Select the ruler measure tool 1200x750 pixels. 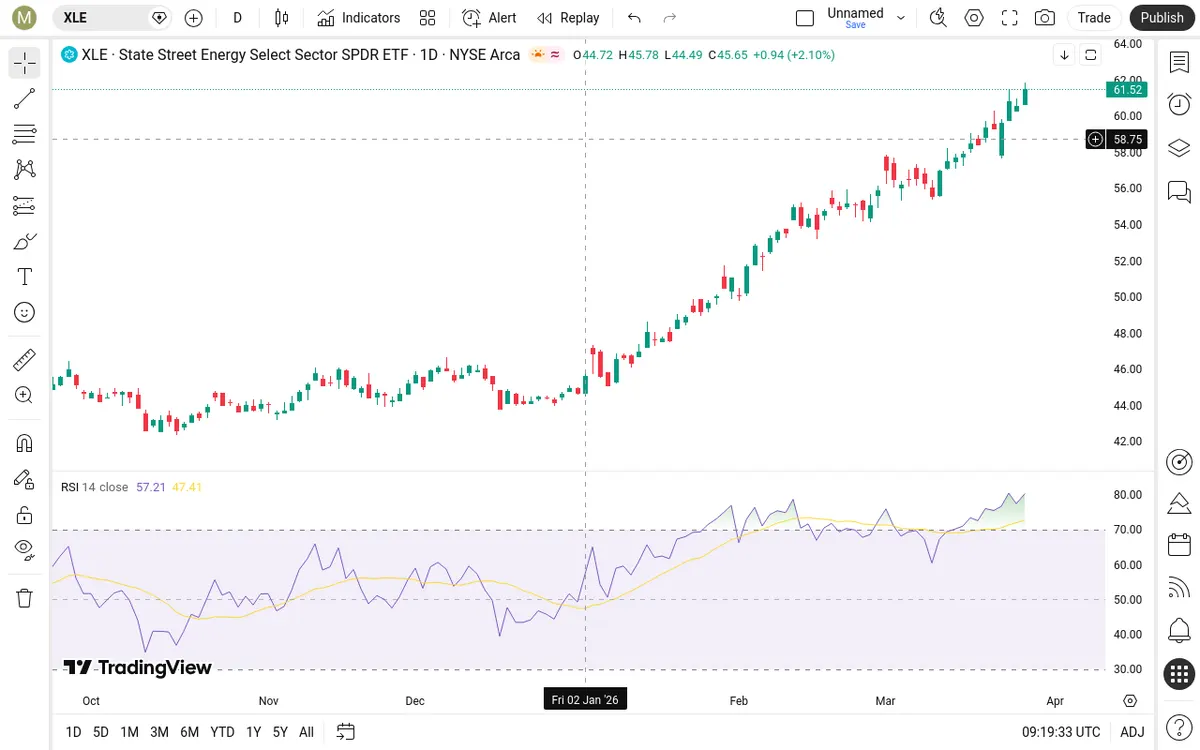[x=25, y=359]
